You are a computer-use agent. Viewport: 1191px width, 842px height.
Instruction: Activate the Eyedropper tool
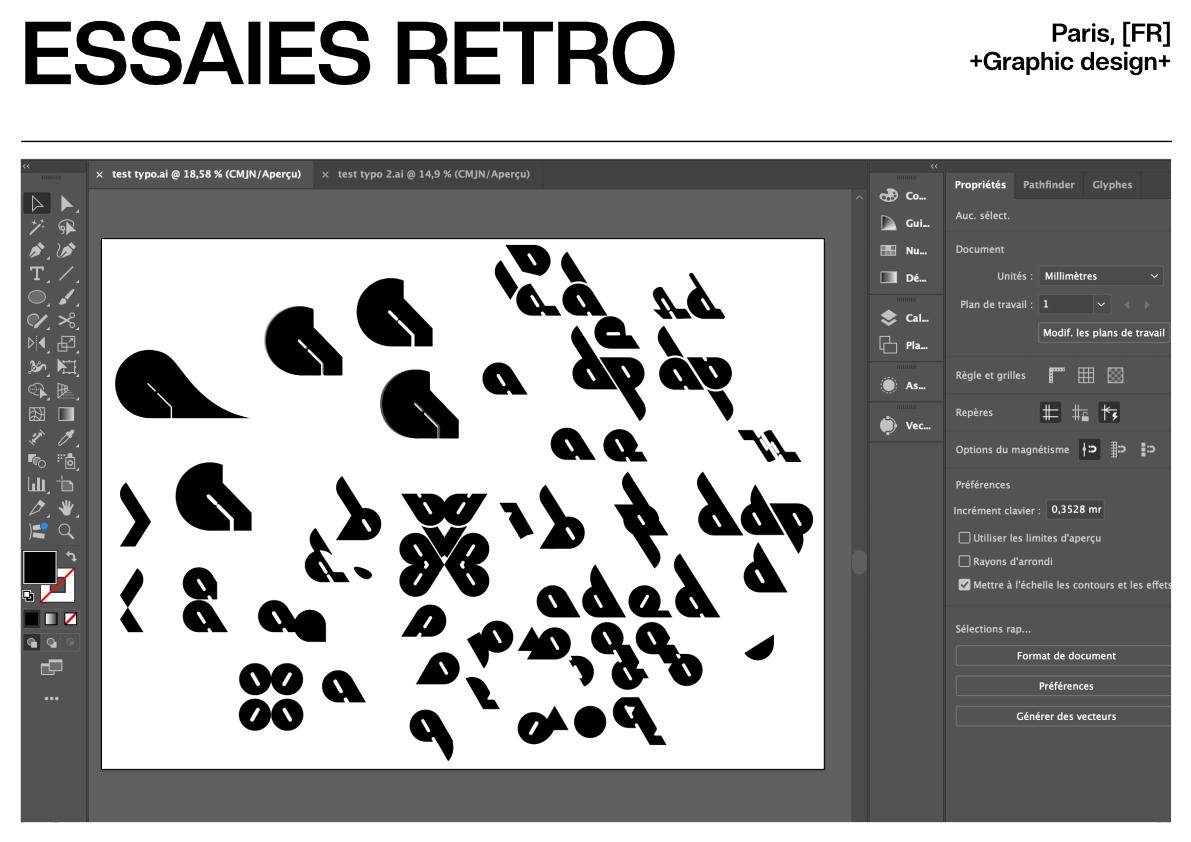[x=67, y=437]
